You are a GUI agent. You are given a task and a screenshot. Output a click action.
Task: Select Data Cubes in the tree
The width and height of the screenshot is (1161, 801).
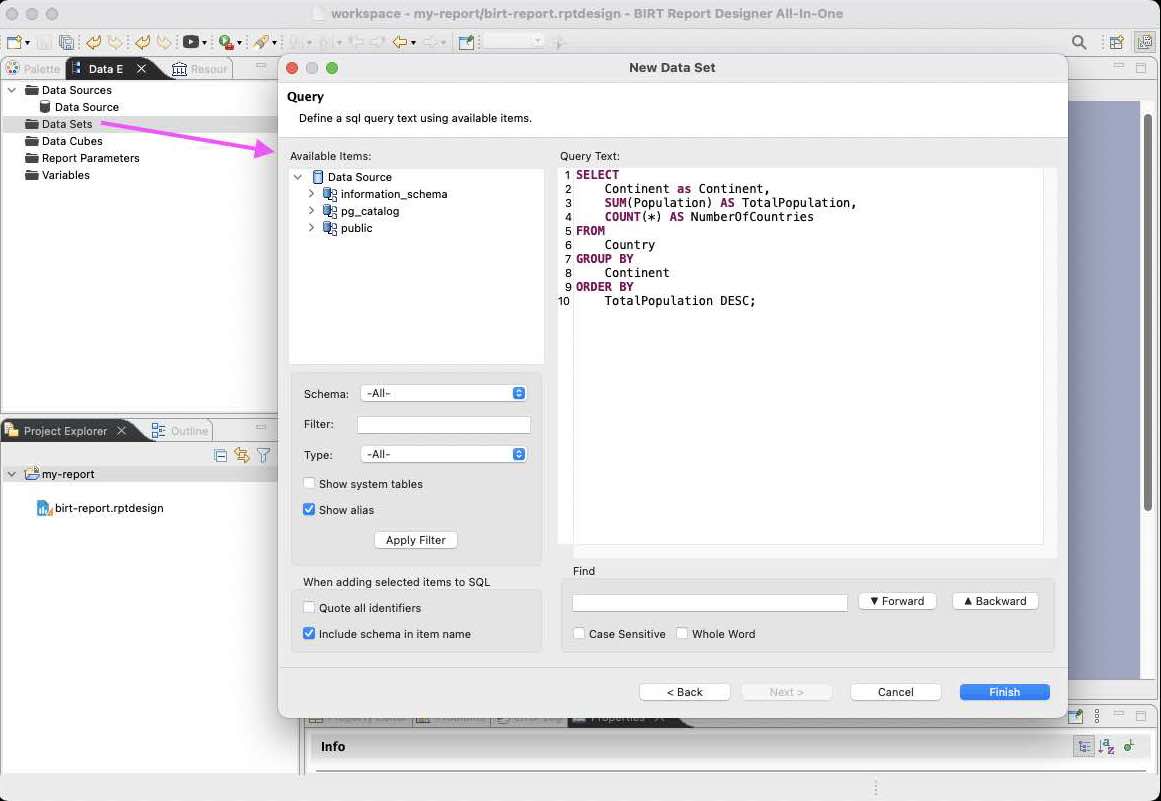(x=72, y=141)
